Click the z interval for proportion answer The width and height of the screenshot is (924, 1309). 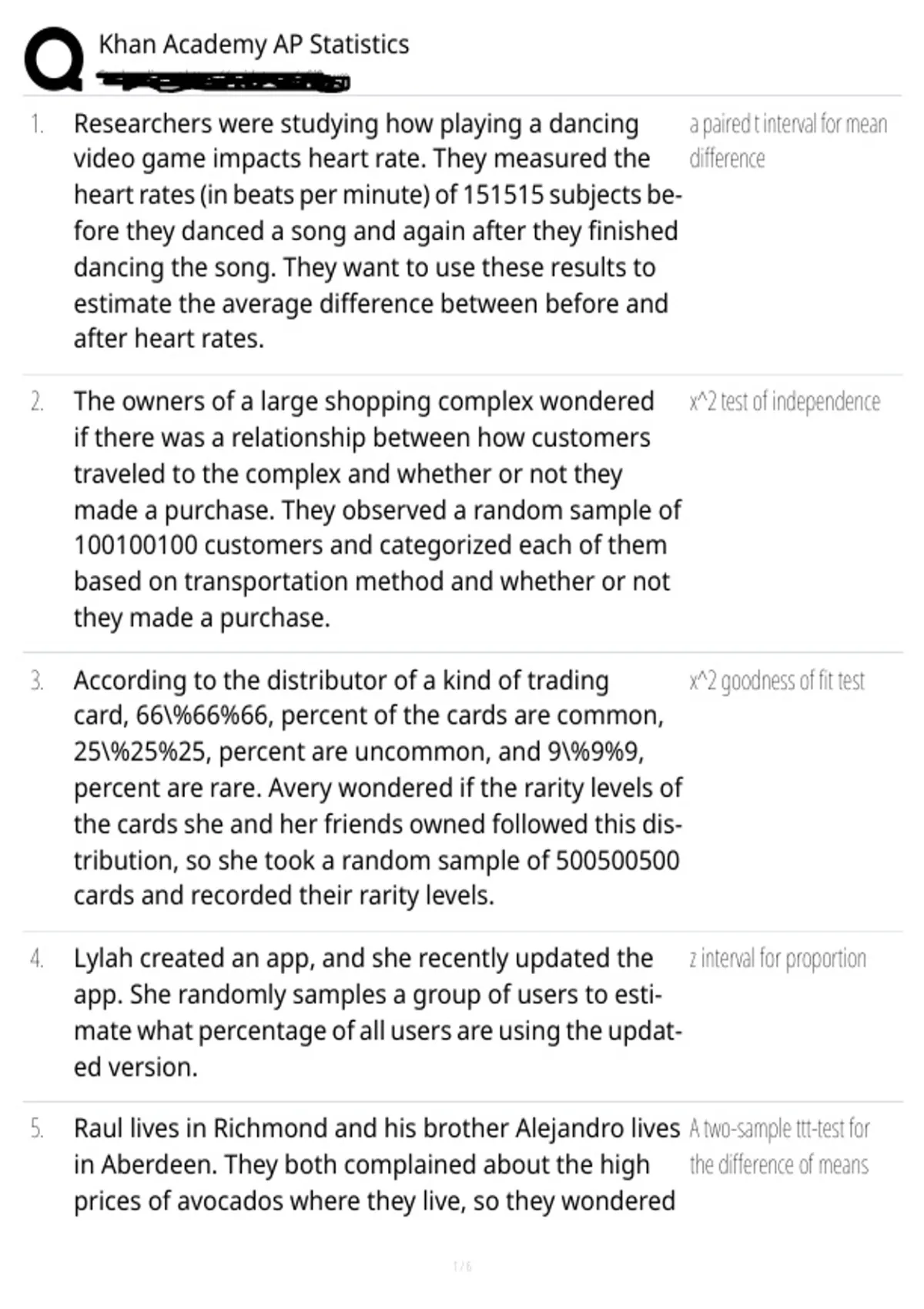778,959
